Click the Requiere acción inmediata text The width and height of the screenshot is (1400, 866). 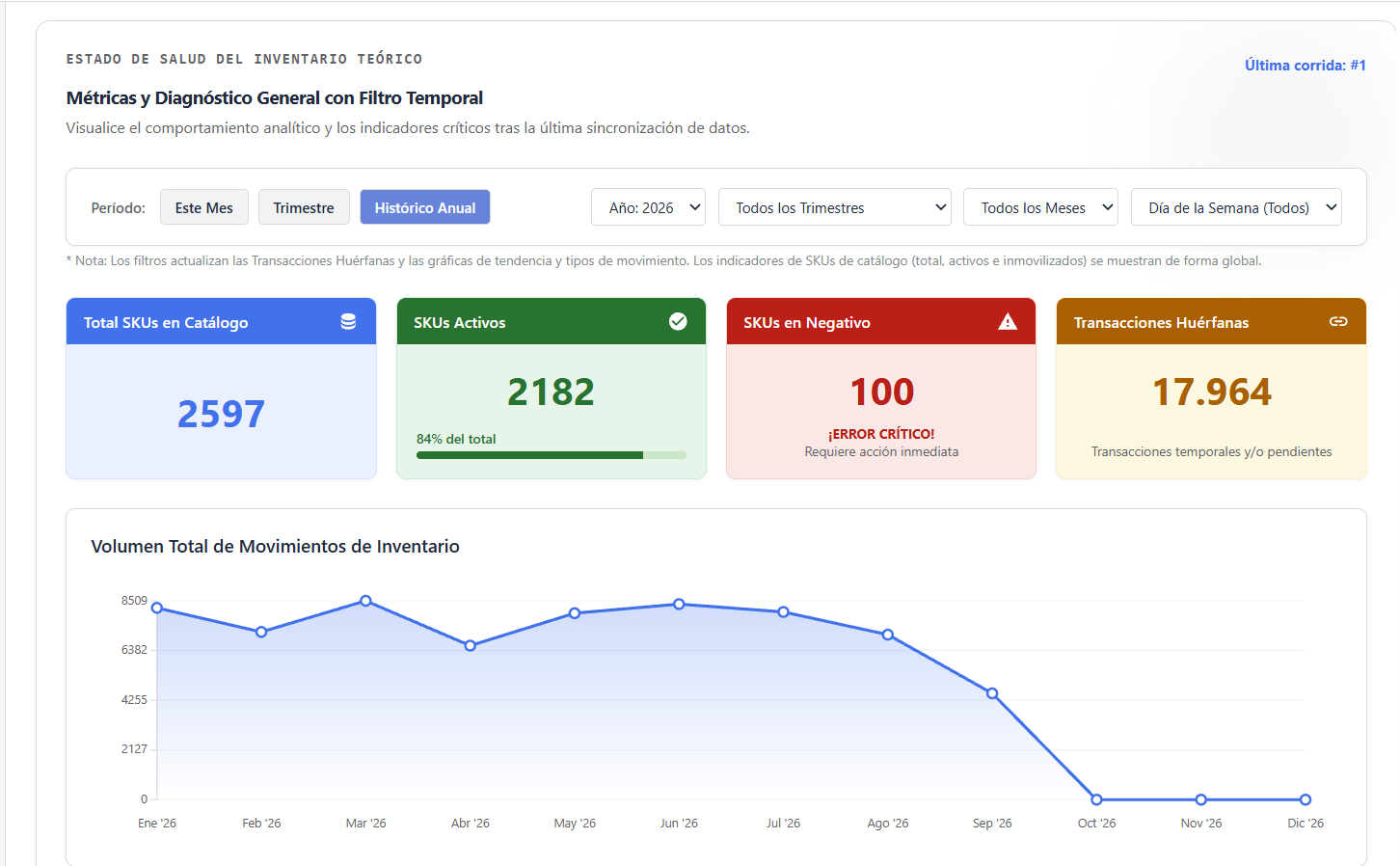point(881,451)
